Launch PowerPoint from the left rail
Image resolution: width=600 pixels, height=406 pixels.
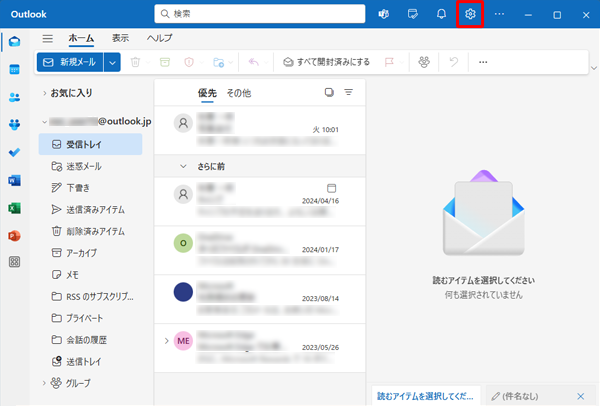15,236
